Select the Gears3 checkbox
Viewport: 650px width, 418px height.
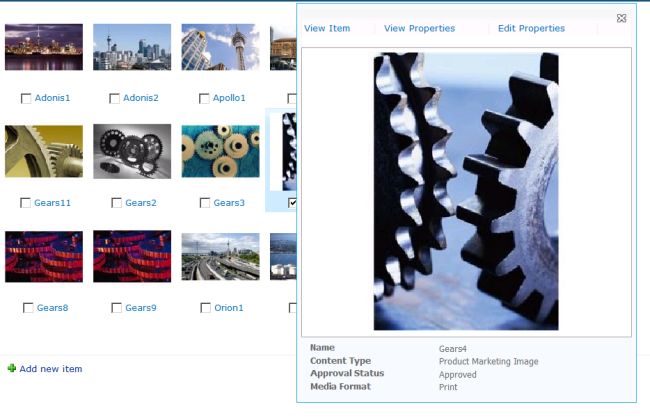click(205, 203)
